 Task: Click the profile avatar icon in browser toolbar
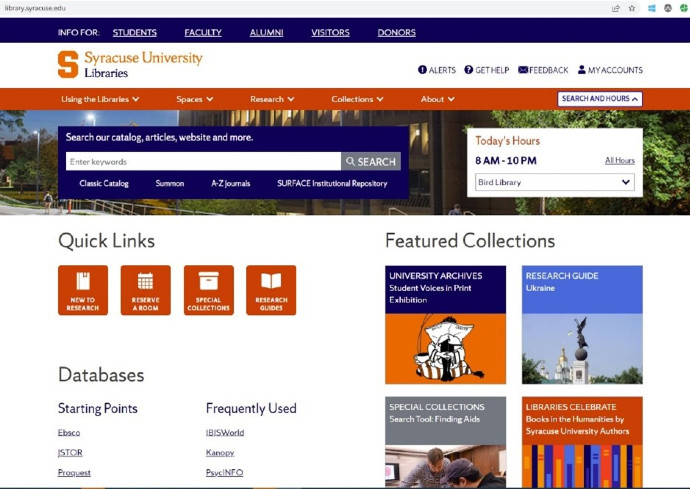(668, 8)
